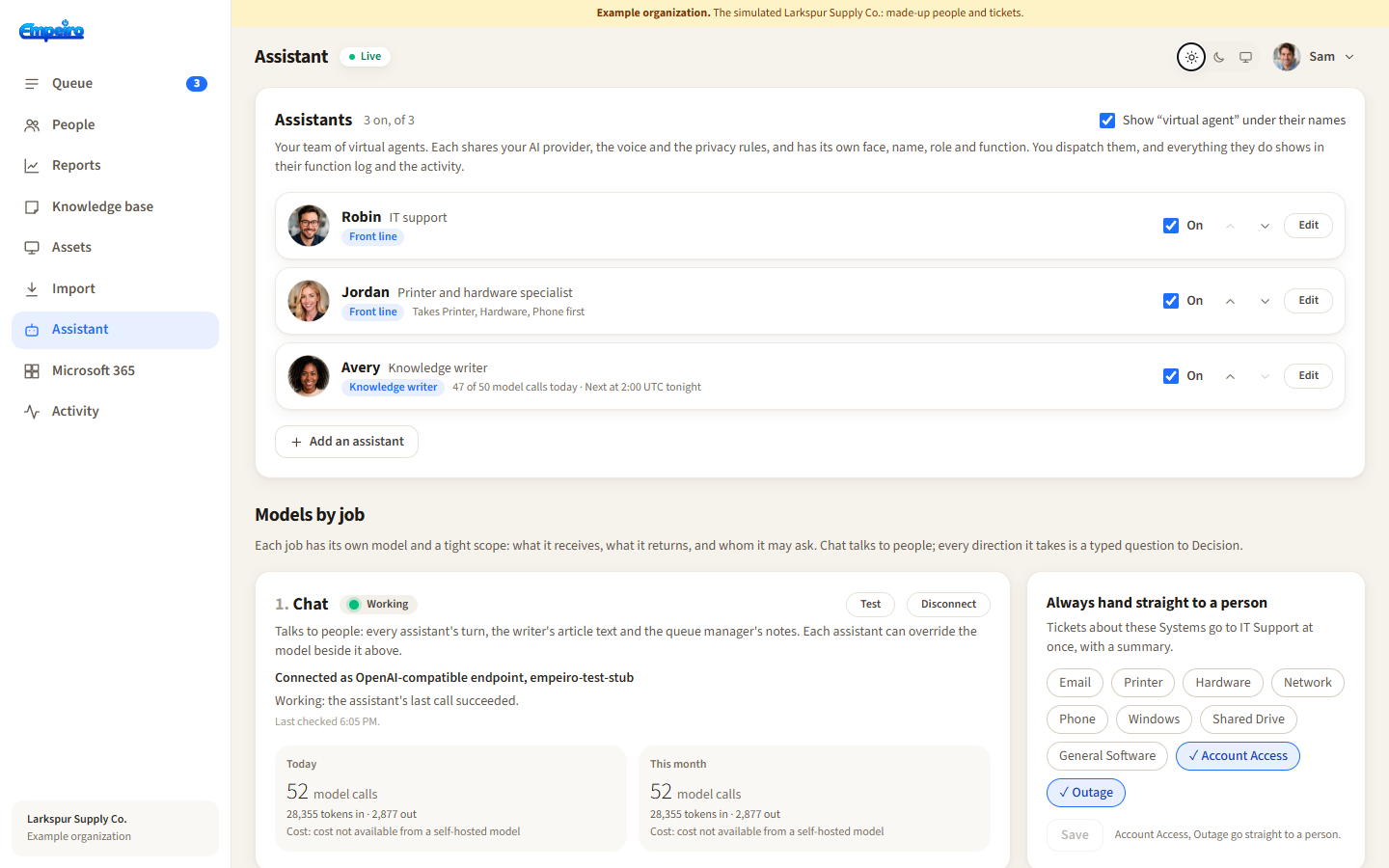Click the Assets monitor icon
1389x868 pixels.
coord(32,248)
